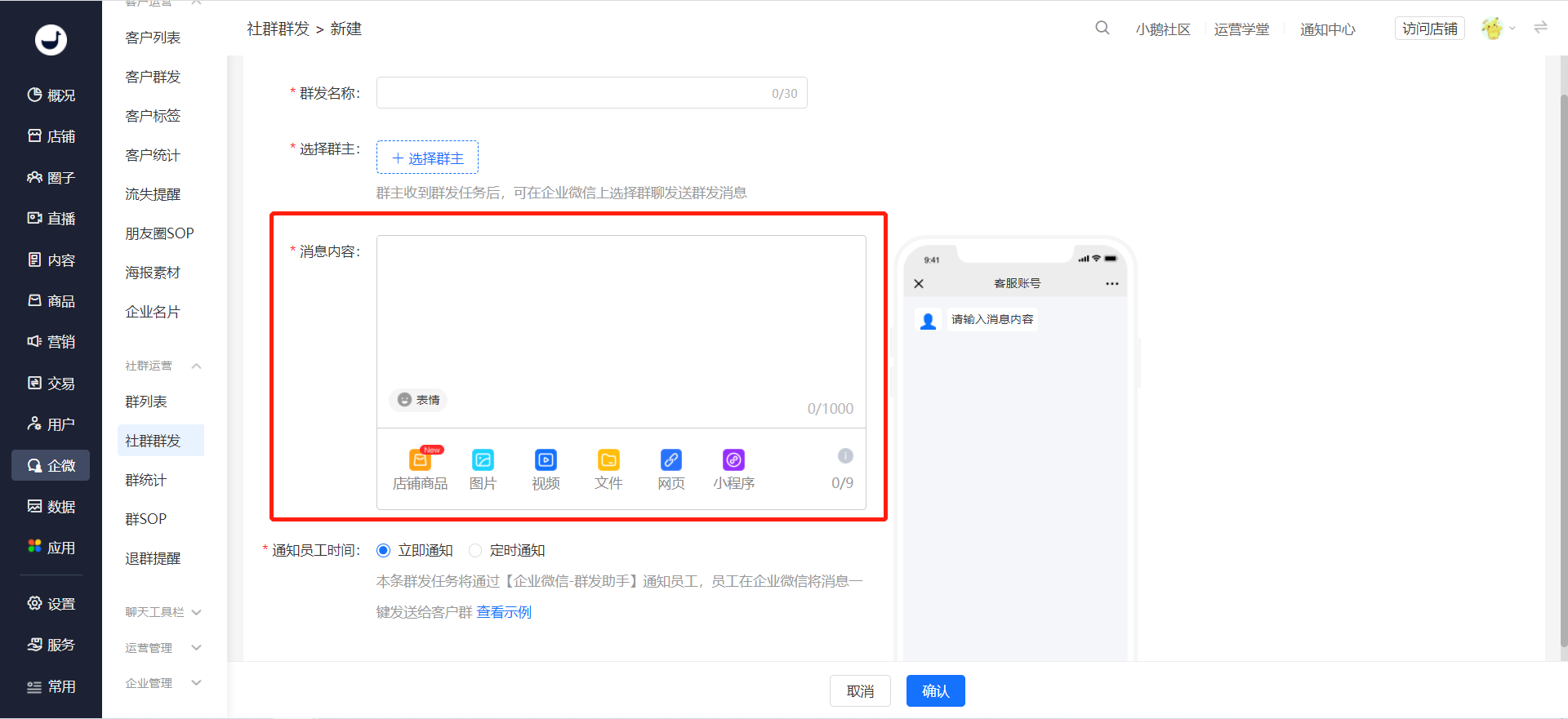Image resolution: width=1568 pixels, height=719 pixels.
Task: Attach a 小程序 mini program
Action: 733,469
